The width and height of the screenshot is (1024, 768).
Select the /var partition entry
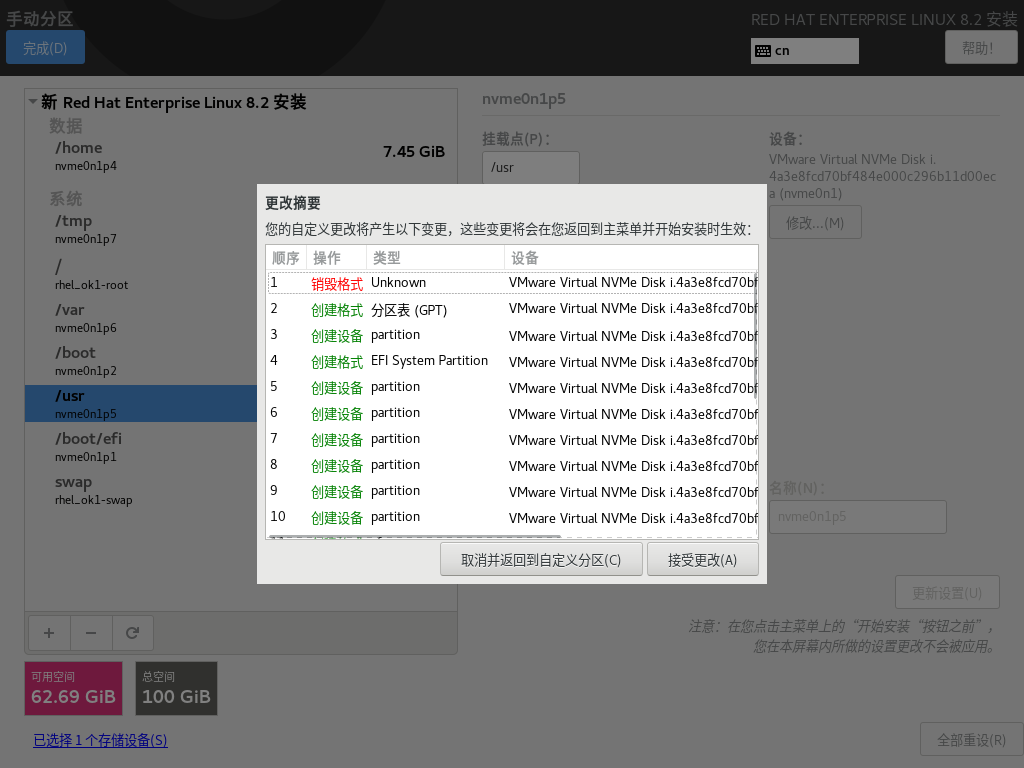point(141,317)
